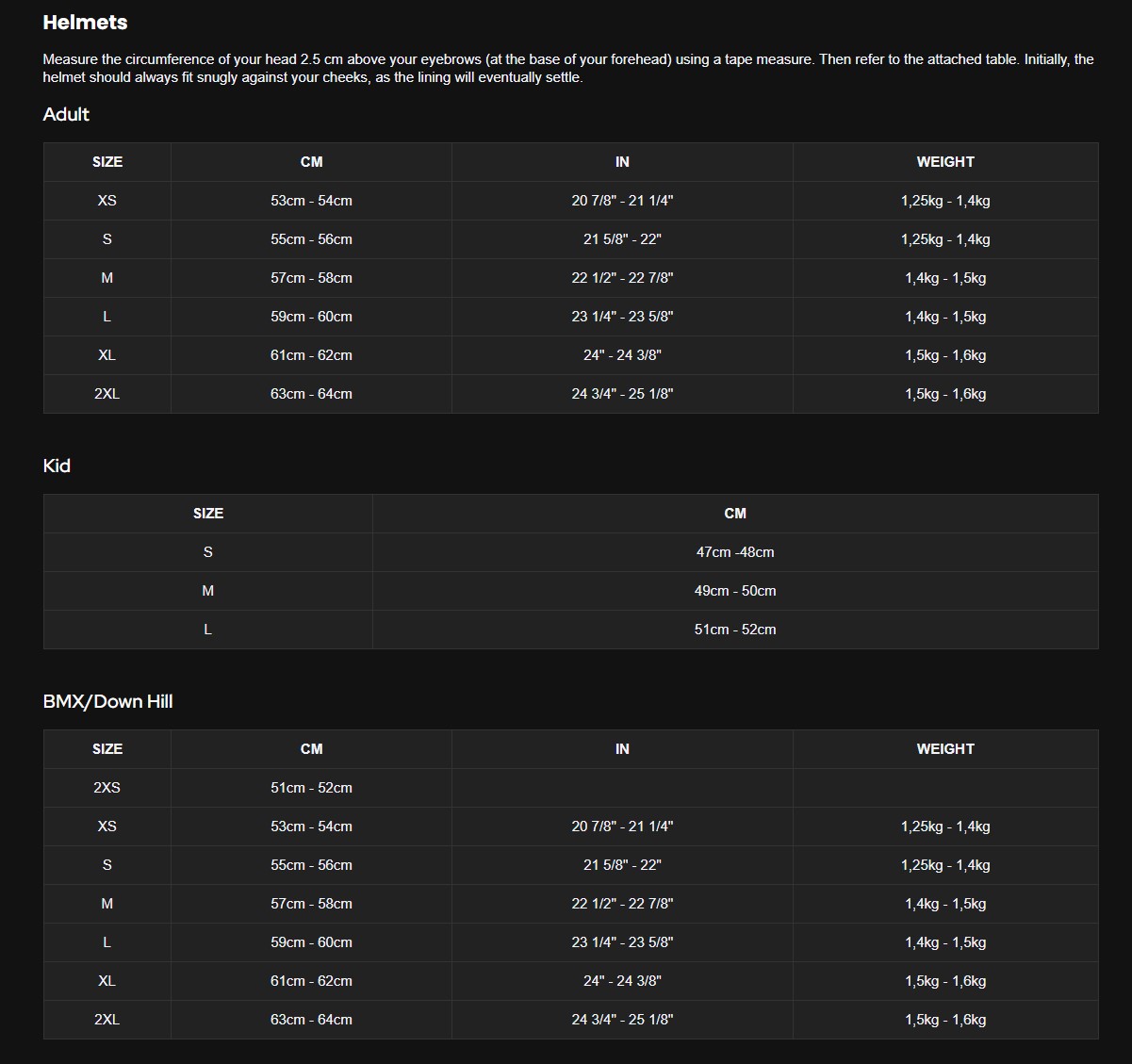Click Adult S row weight 1,25kg - 1,4kg
Screen dimensions: 1132x1064
pyautogui.click(x=945, y=239)
